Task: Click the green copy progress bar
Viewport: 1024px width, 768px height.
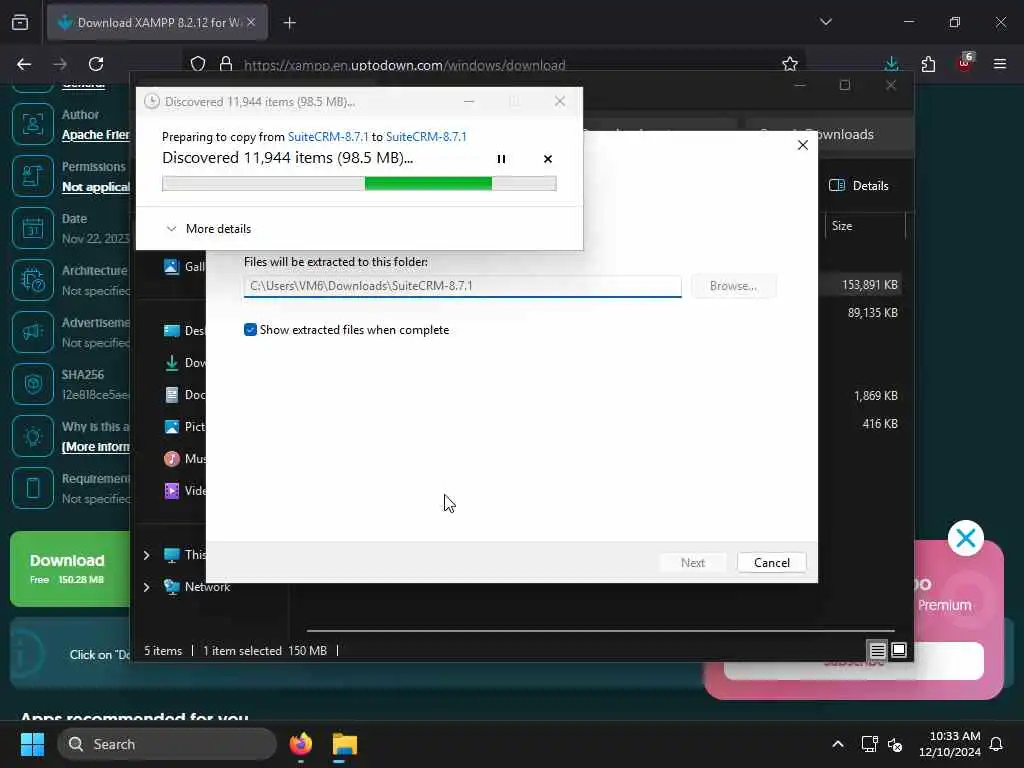Action: point(359,184)
